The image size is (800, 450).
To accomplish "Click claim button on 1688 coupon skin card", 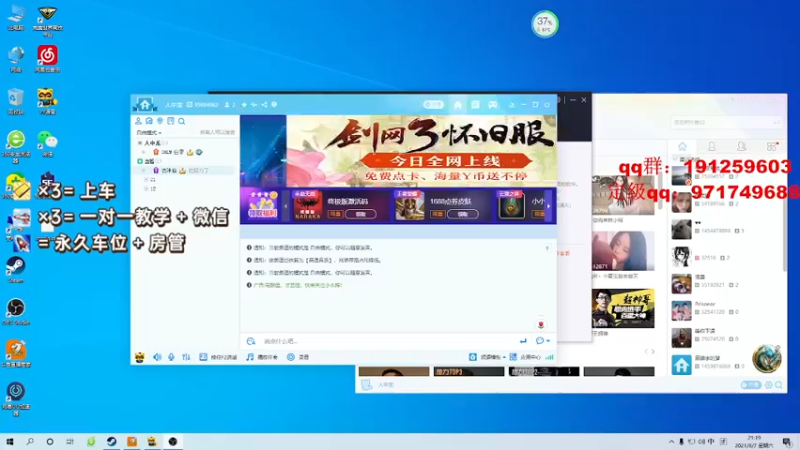I will (463, 214).
